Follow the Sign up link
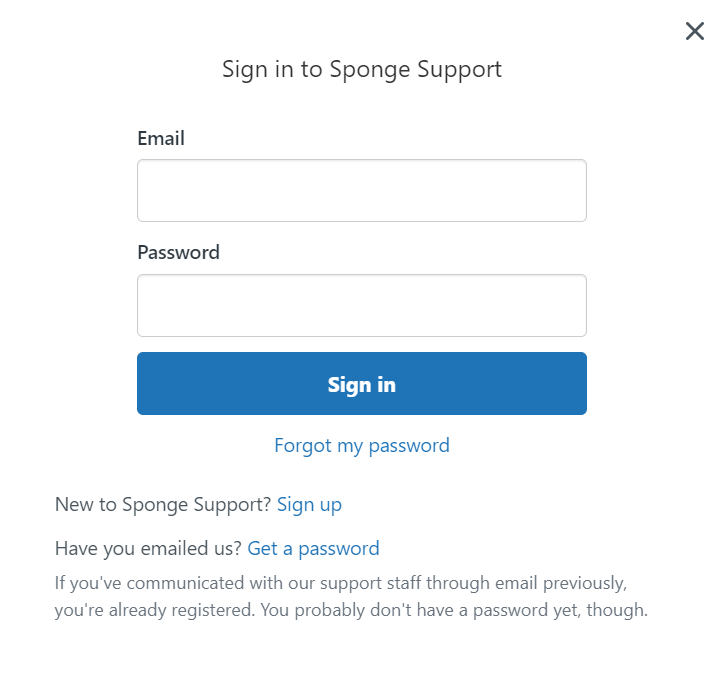This screenshot has height=679, width=728. (x=309, y=504)
